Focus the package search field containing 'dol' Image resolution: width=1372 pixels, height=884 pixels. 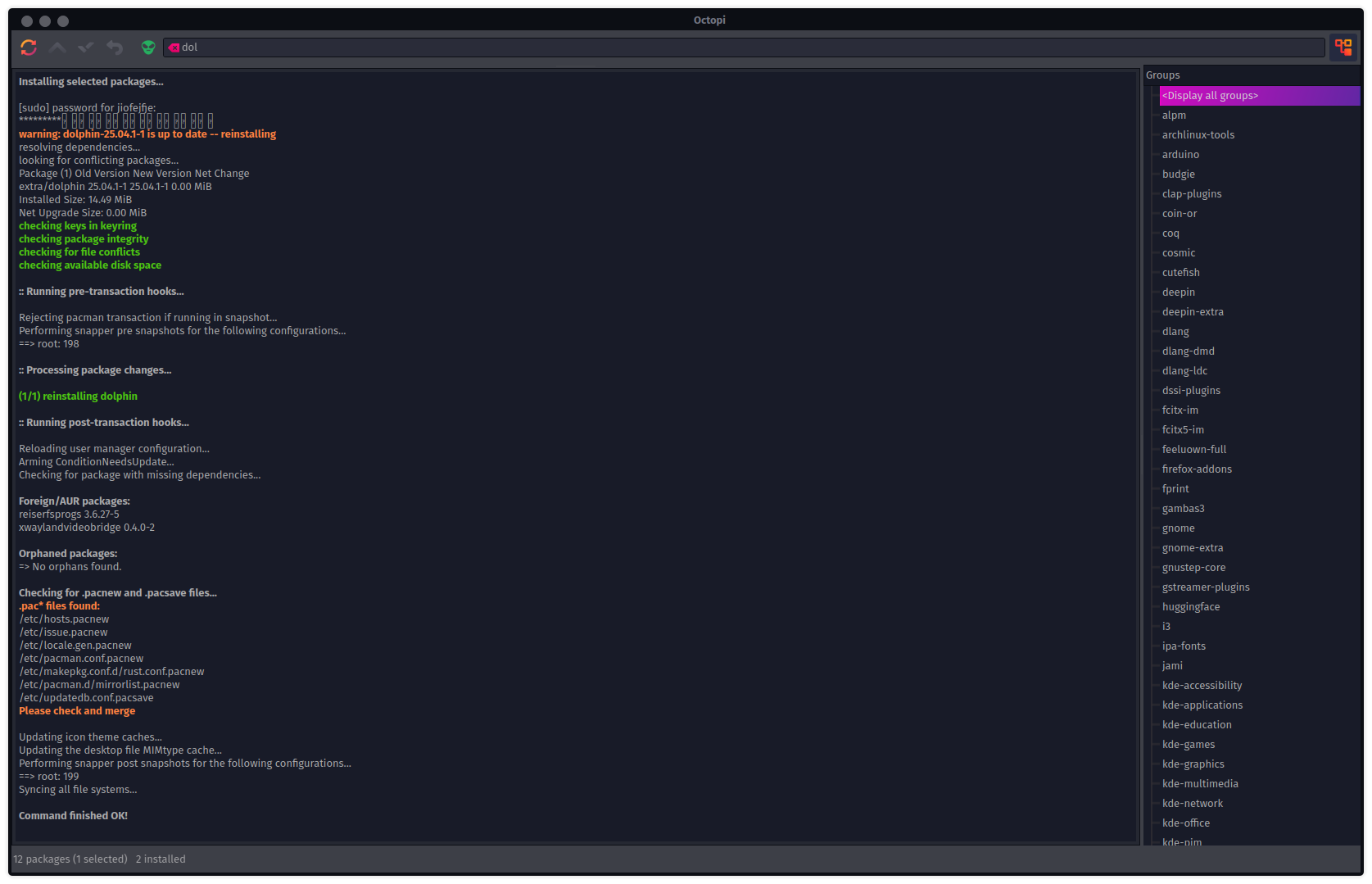click(744, 48)
